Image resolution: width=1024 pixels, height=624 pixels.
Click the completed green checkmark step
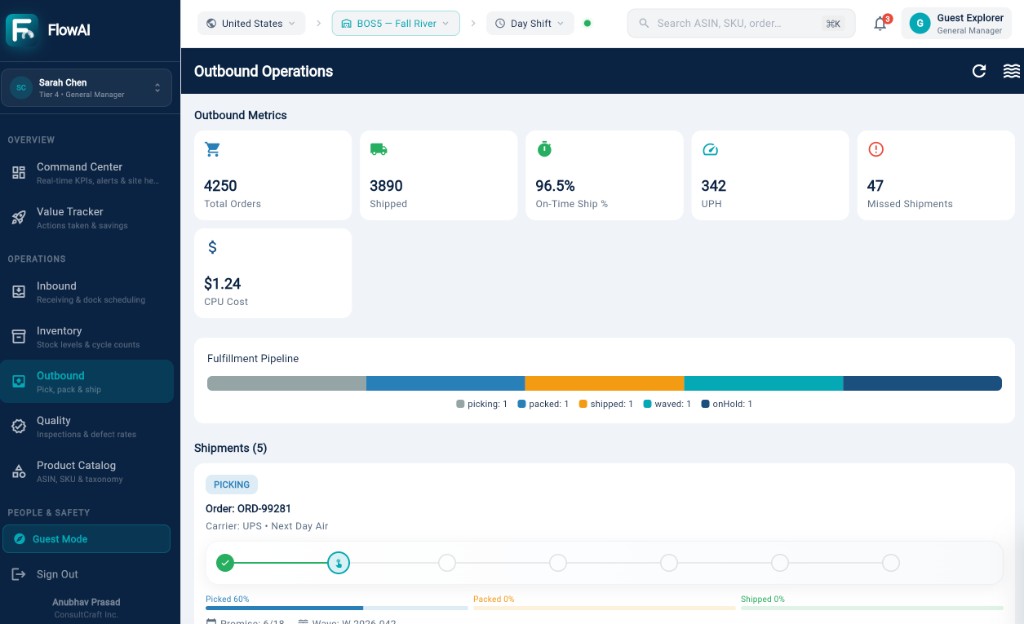225,563
